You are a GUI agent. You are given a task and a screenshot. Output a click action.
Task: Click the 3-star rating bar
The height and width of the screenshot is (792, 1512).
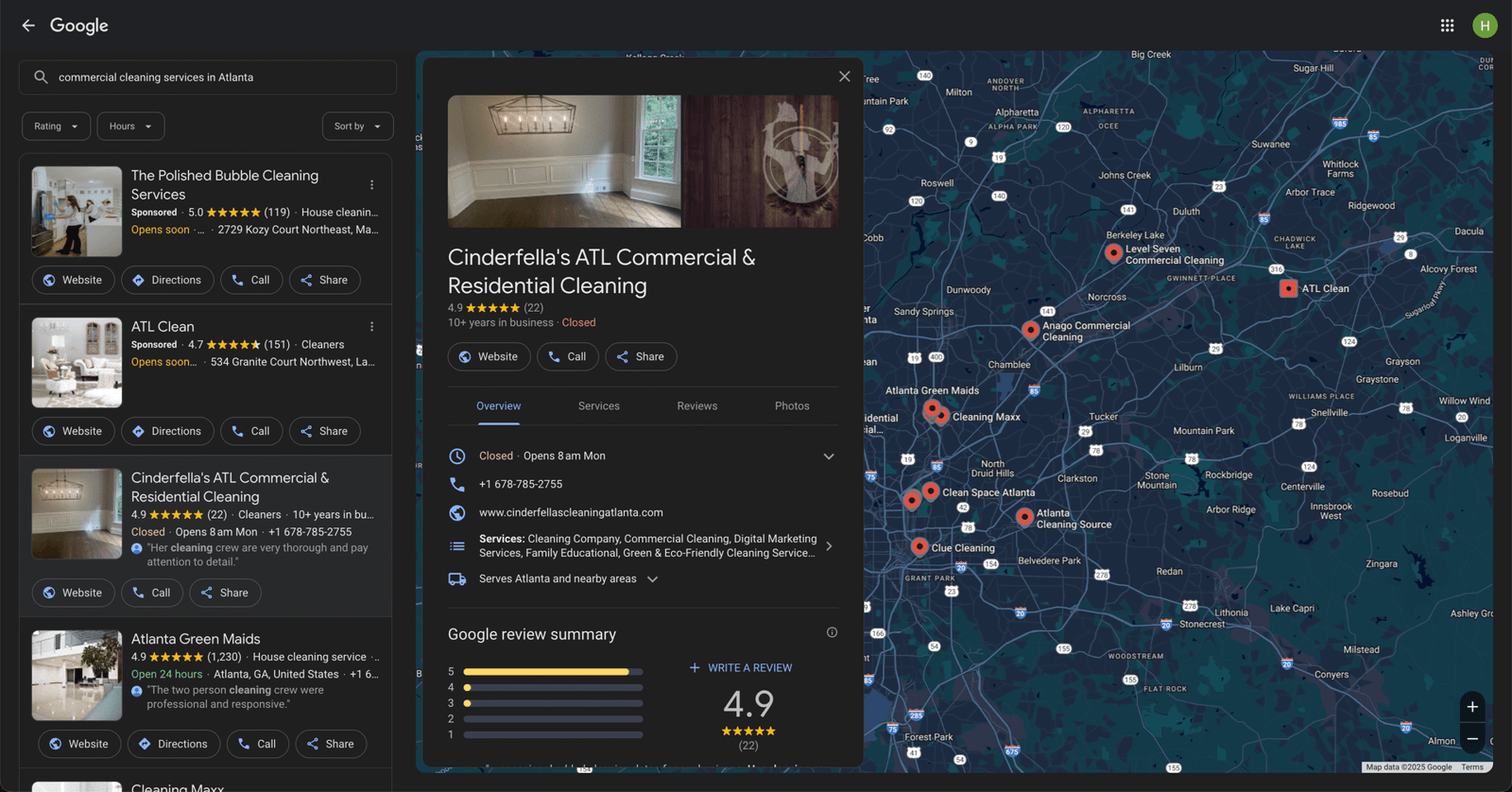click(553, 703)
